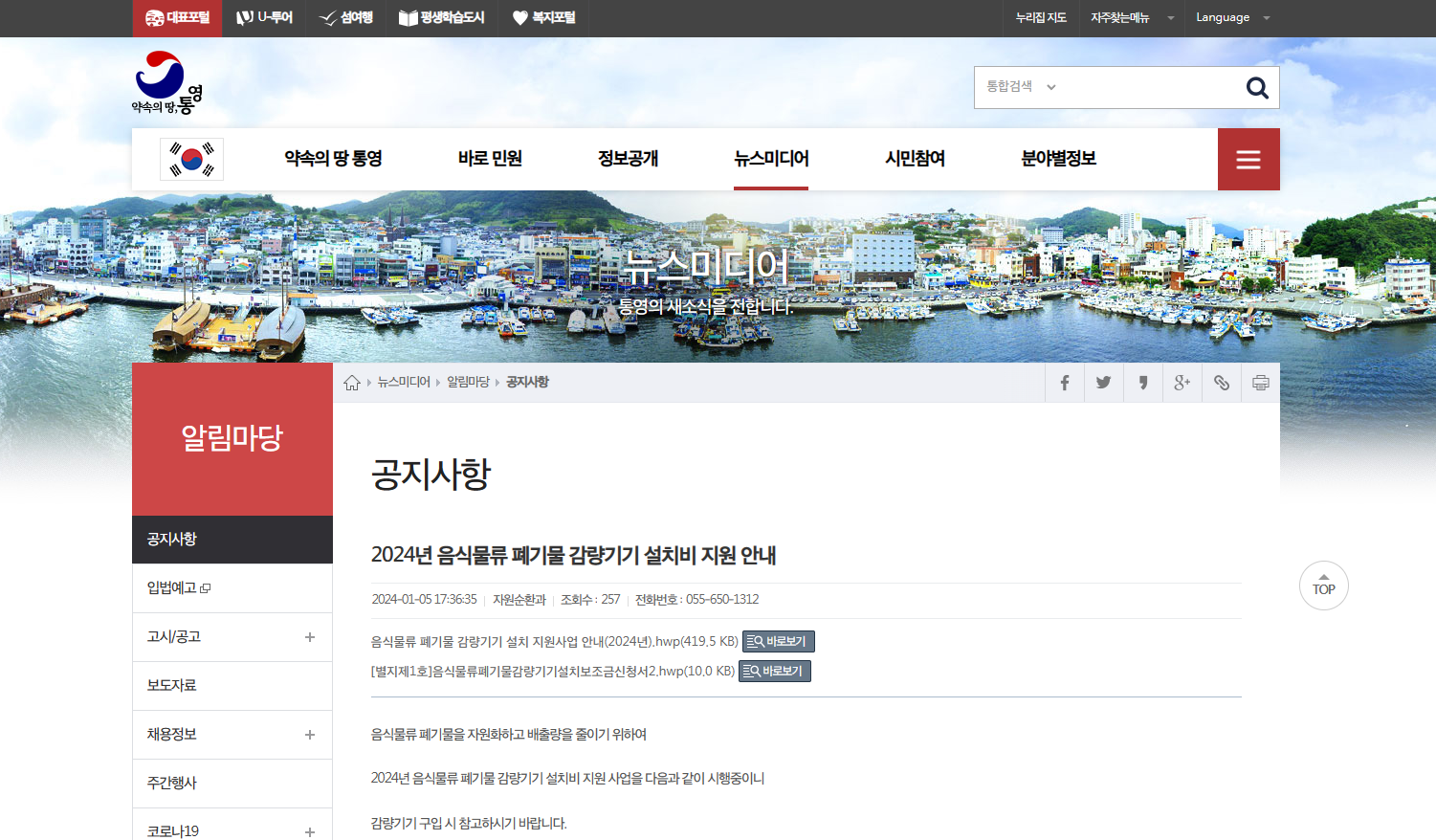Expand the 고시/공고 plus icon

(x=310, y=637)
